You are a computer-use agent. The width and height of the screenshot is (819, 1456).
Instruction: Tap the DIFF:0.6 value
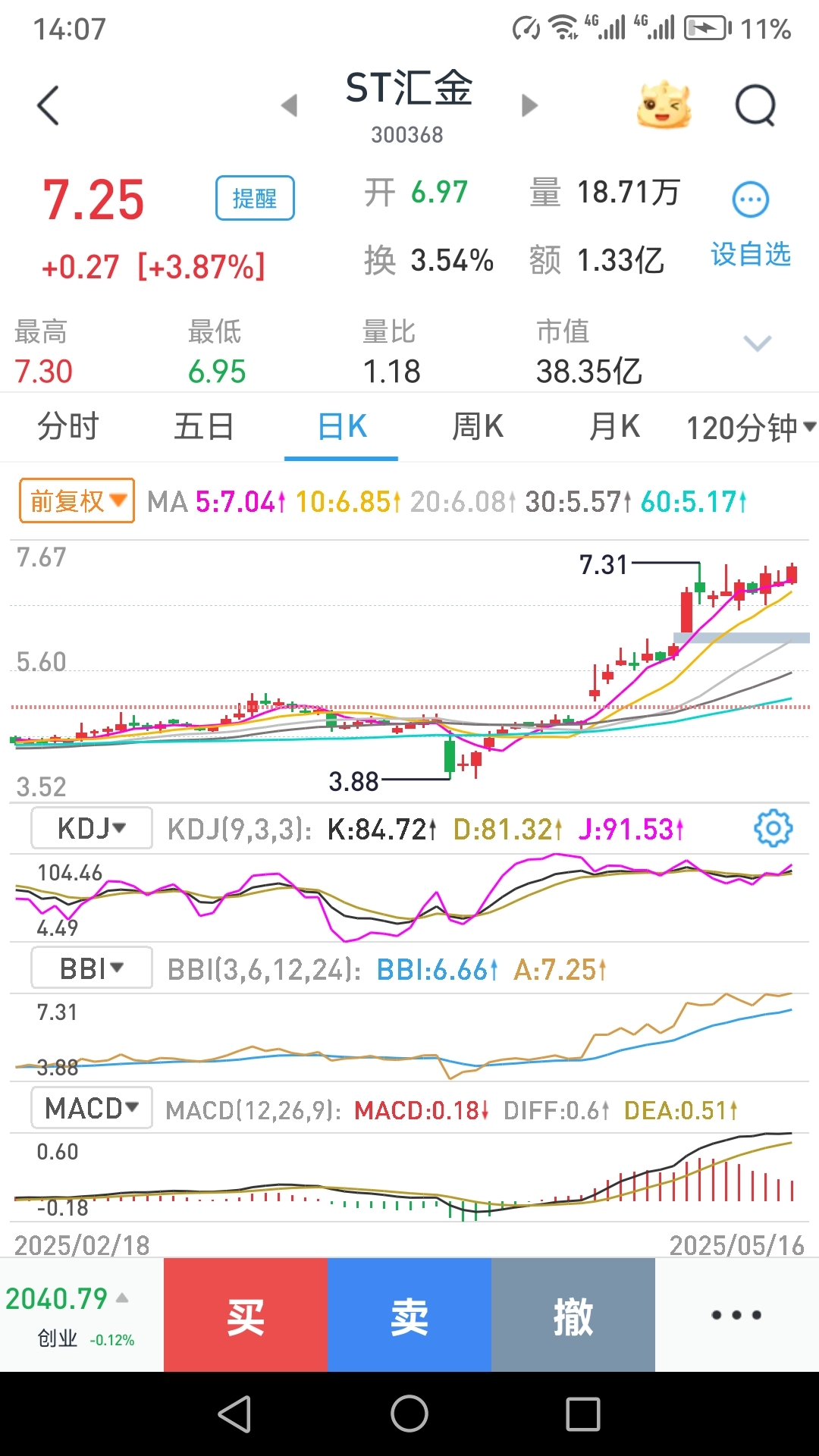coord(557,1110)
